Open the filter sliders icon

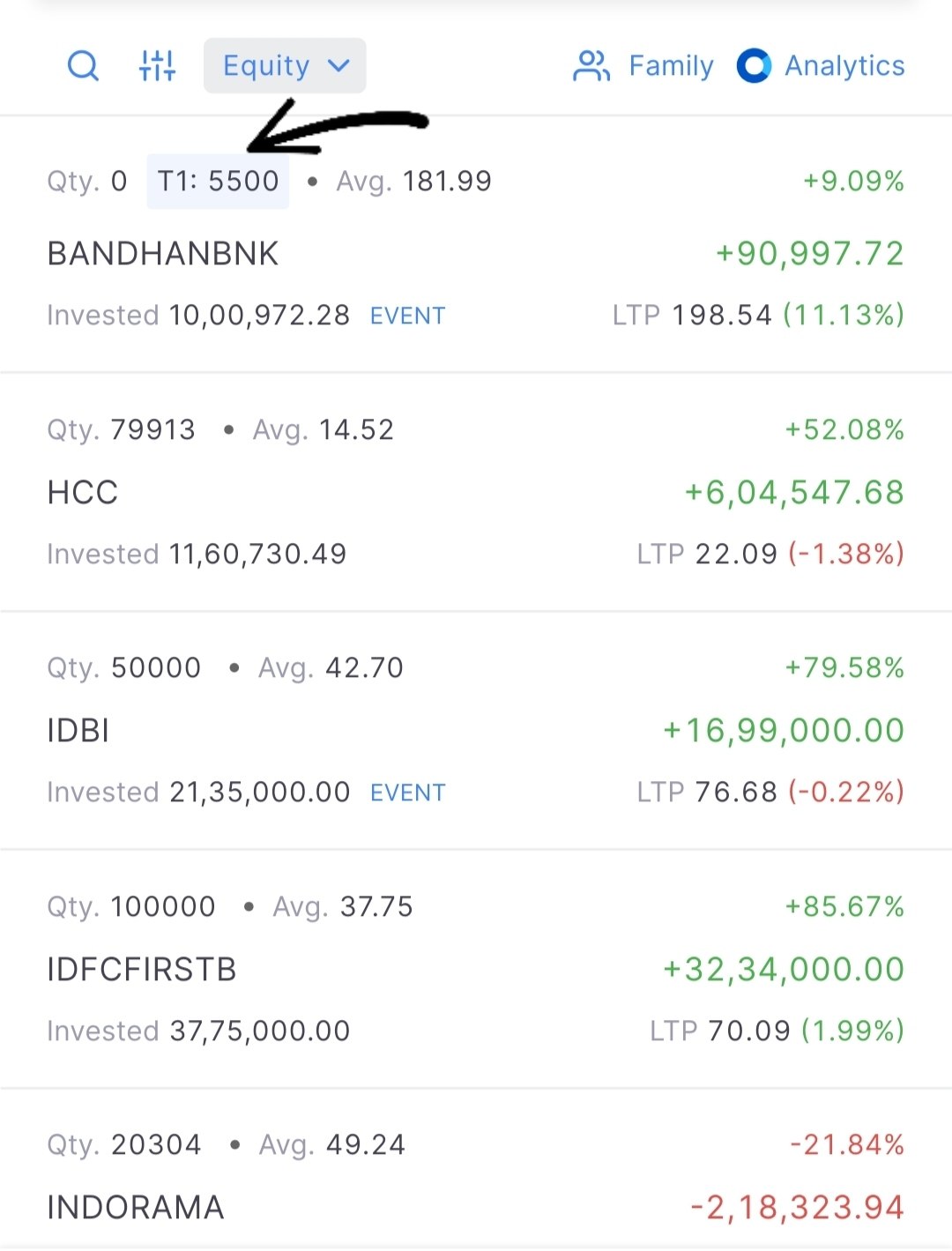click(x=158, y=65)
